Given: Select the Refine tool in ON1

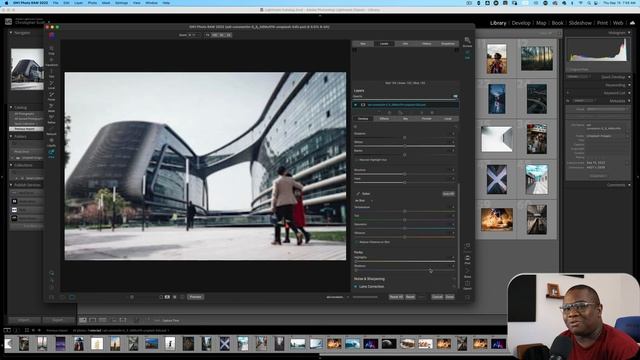Looking at the screenshot, I should point(51,119).
